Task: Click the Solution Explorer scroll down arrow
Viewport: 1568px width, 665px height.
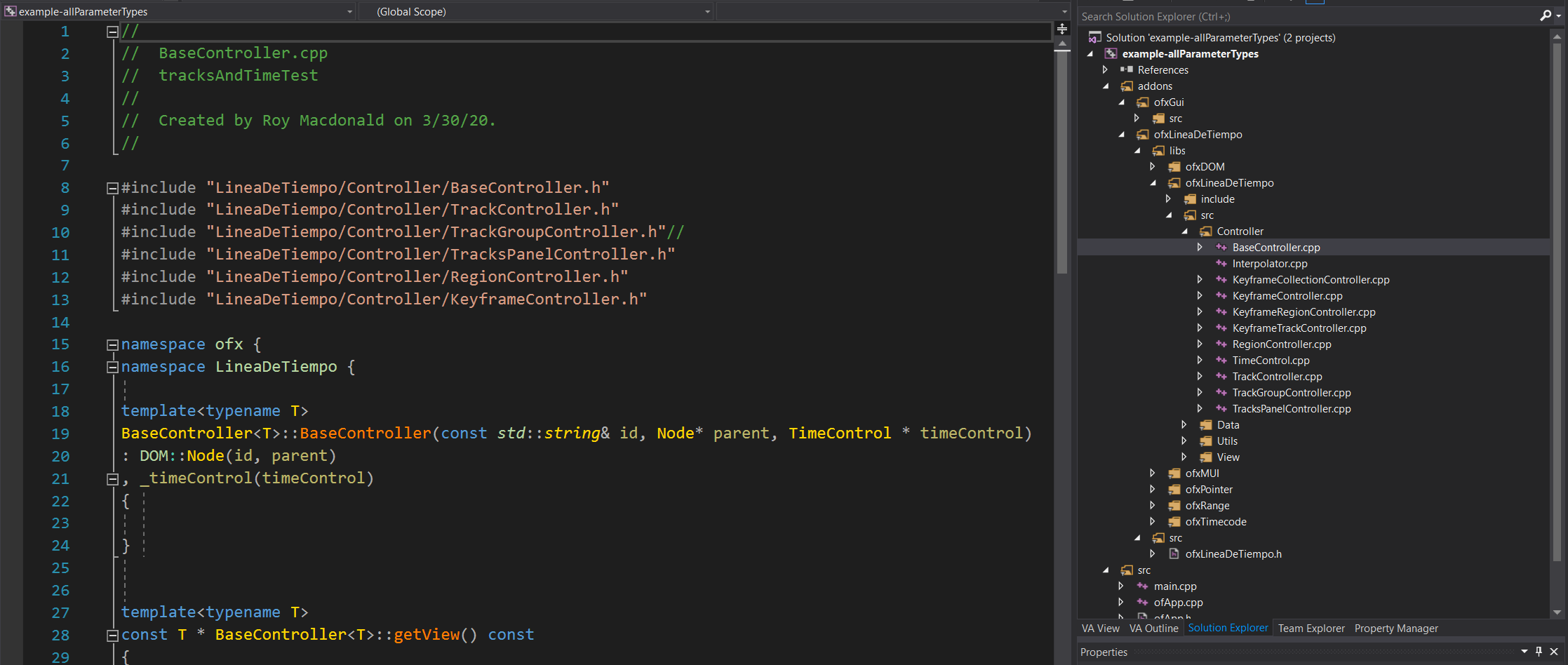Action: [1557, 612]
